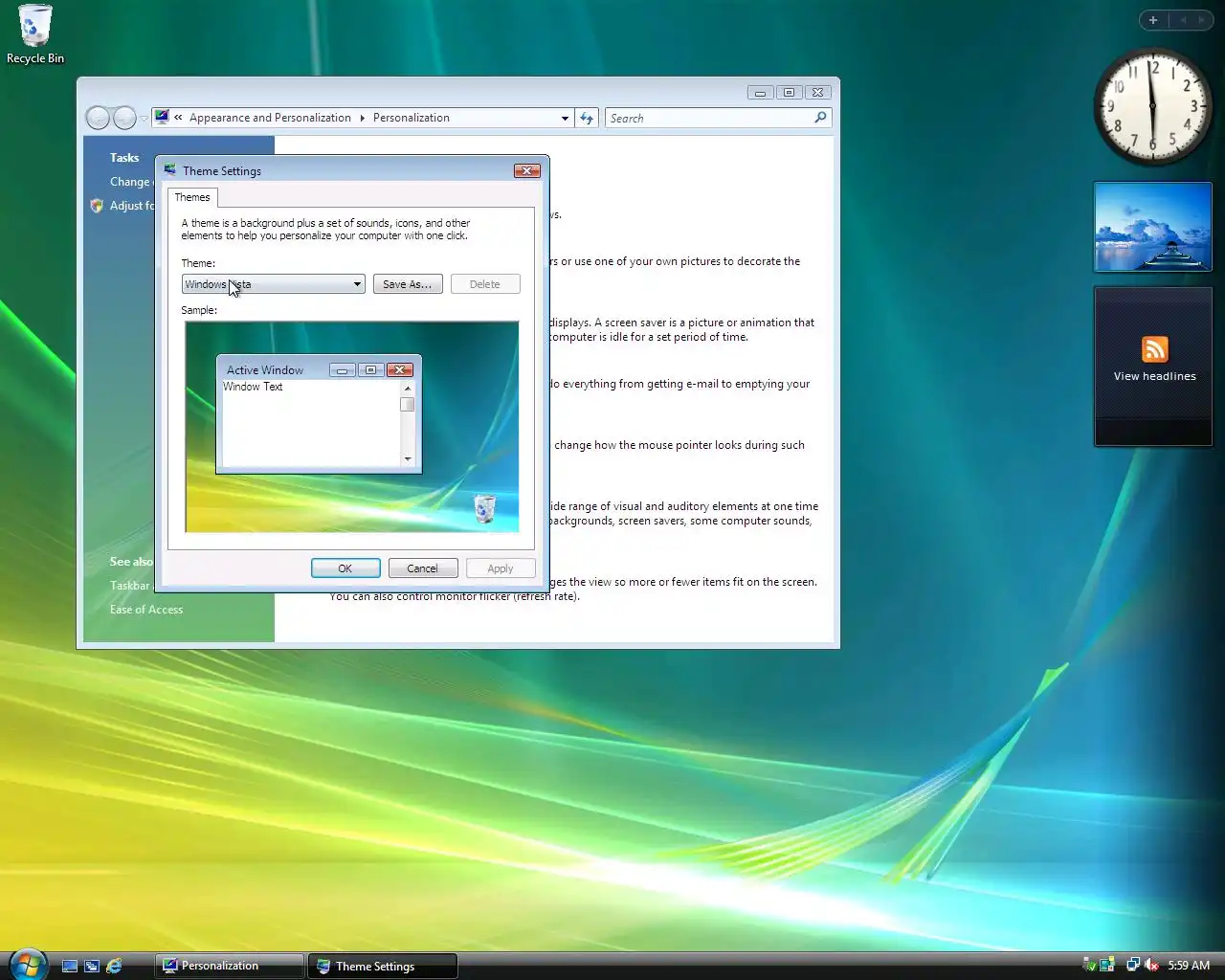Click Show Desktop in Quick Launch
The image size is (1225, 980).
point(70,966)
